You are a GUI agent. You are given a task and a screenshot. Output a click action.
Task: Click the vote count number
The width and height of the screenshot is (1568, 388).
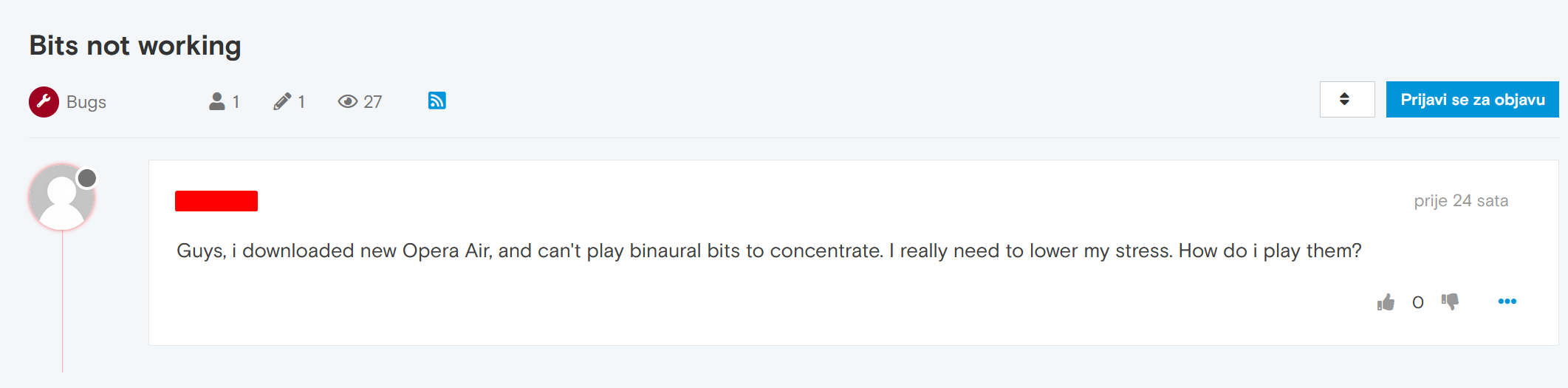[x=1417, y=302]
